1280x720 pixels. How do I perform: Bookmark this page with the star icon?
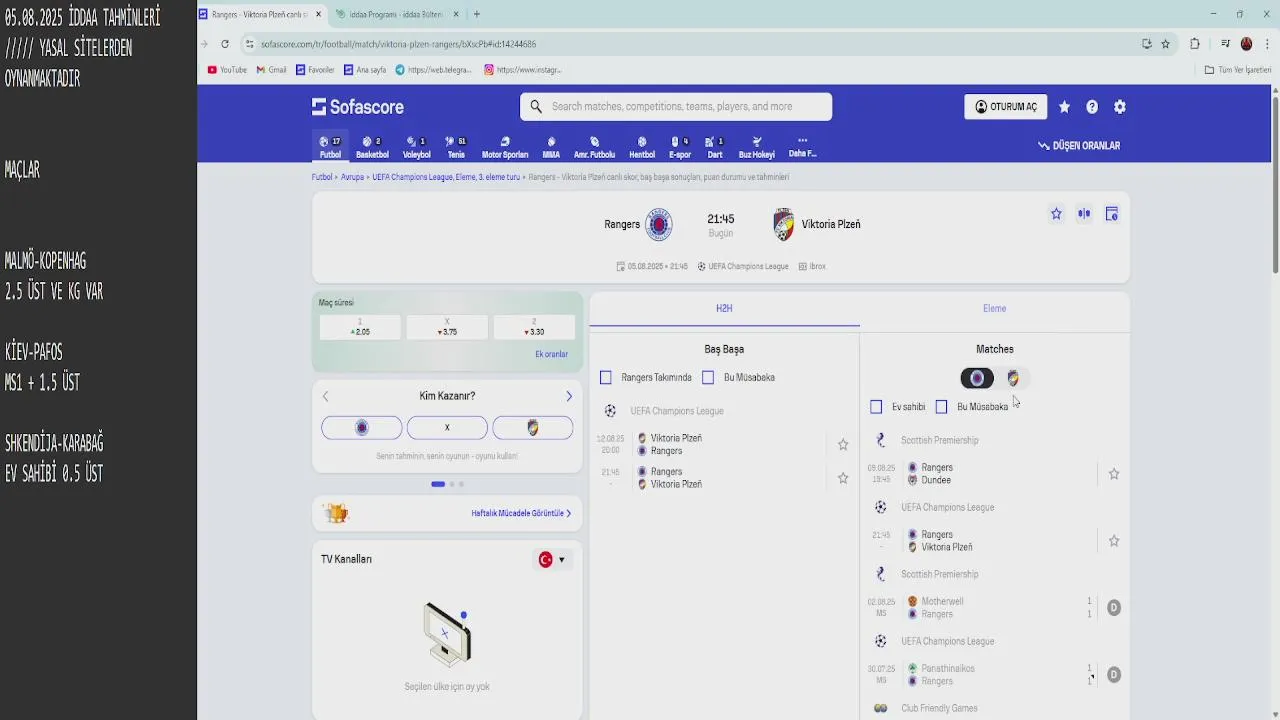[1166, 44]
